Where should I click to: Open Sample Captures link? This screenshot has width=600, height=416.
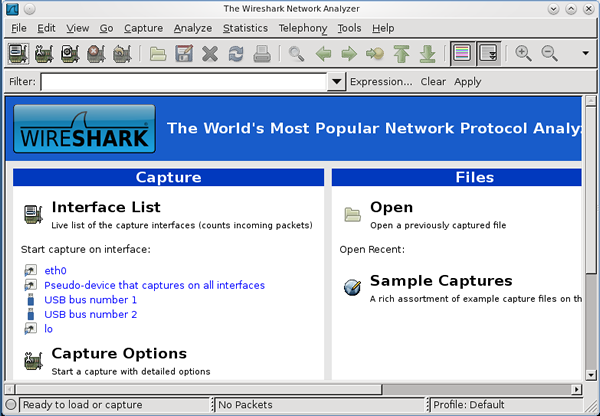pyautogui.click(x=441, y=281)
